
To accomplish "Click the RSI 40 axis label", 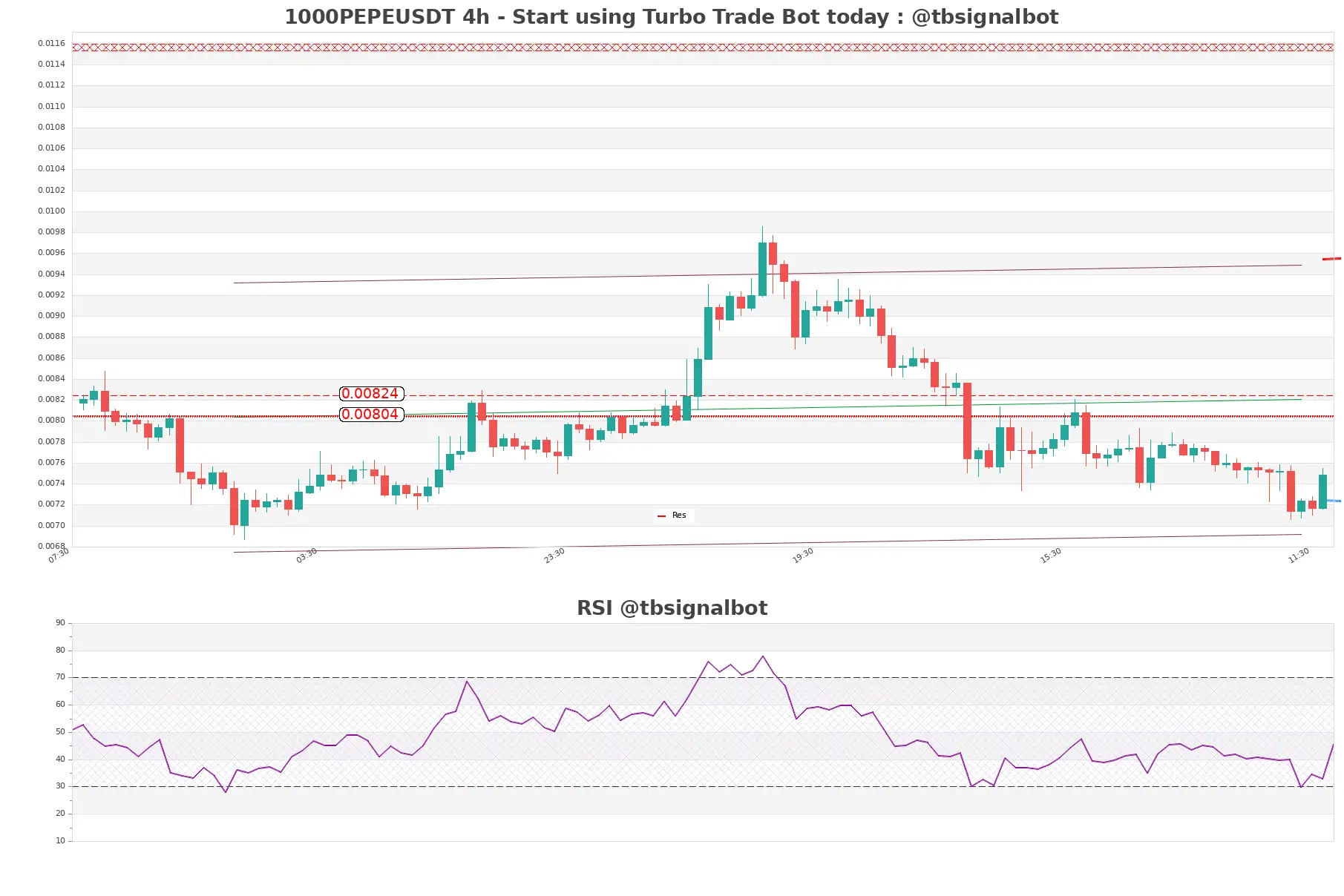I will [x=60, y=759].
